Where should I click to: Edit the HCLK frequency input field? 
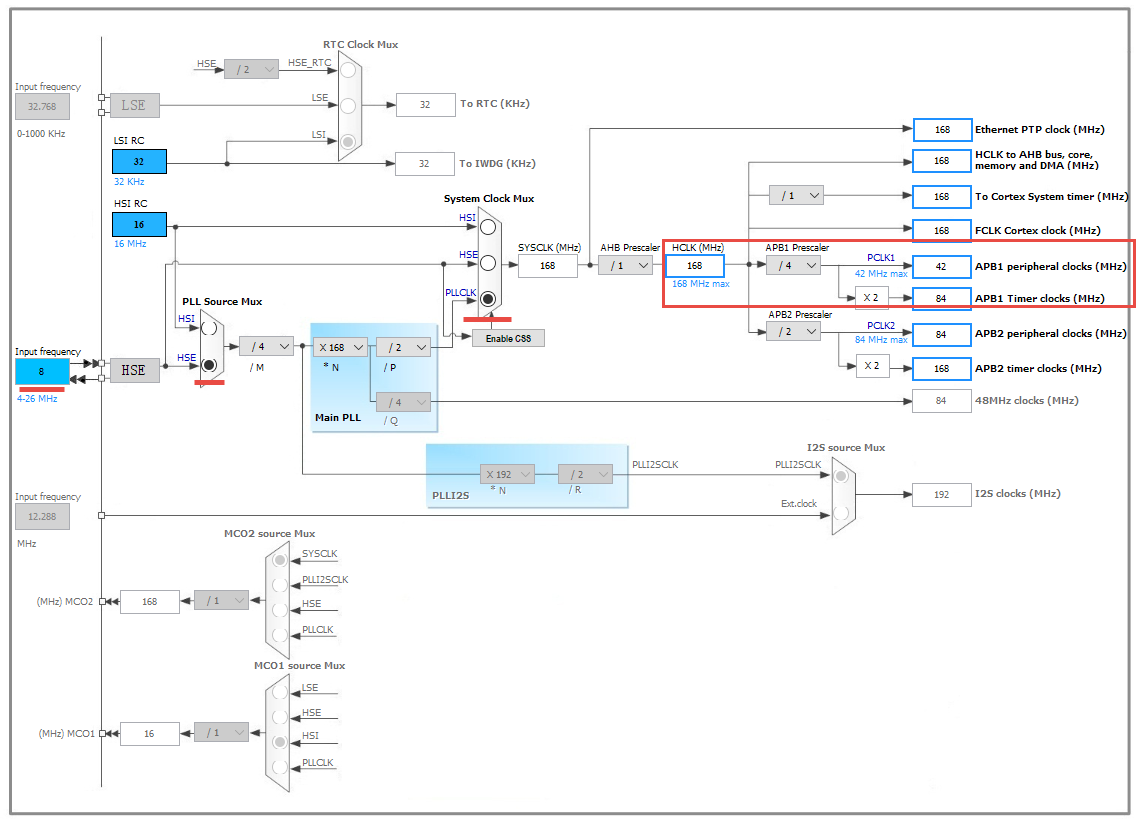coord(694,265)
